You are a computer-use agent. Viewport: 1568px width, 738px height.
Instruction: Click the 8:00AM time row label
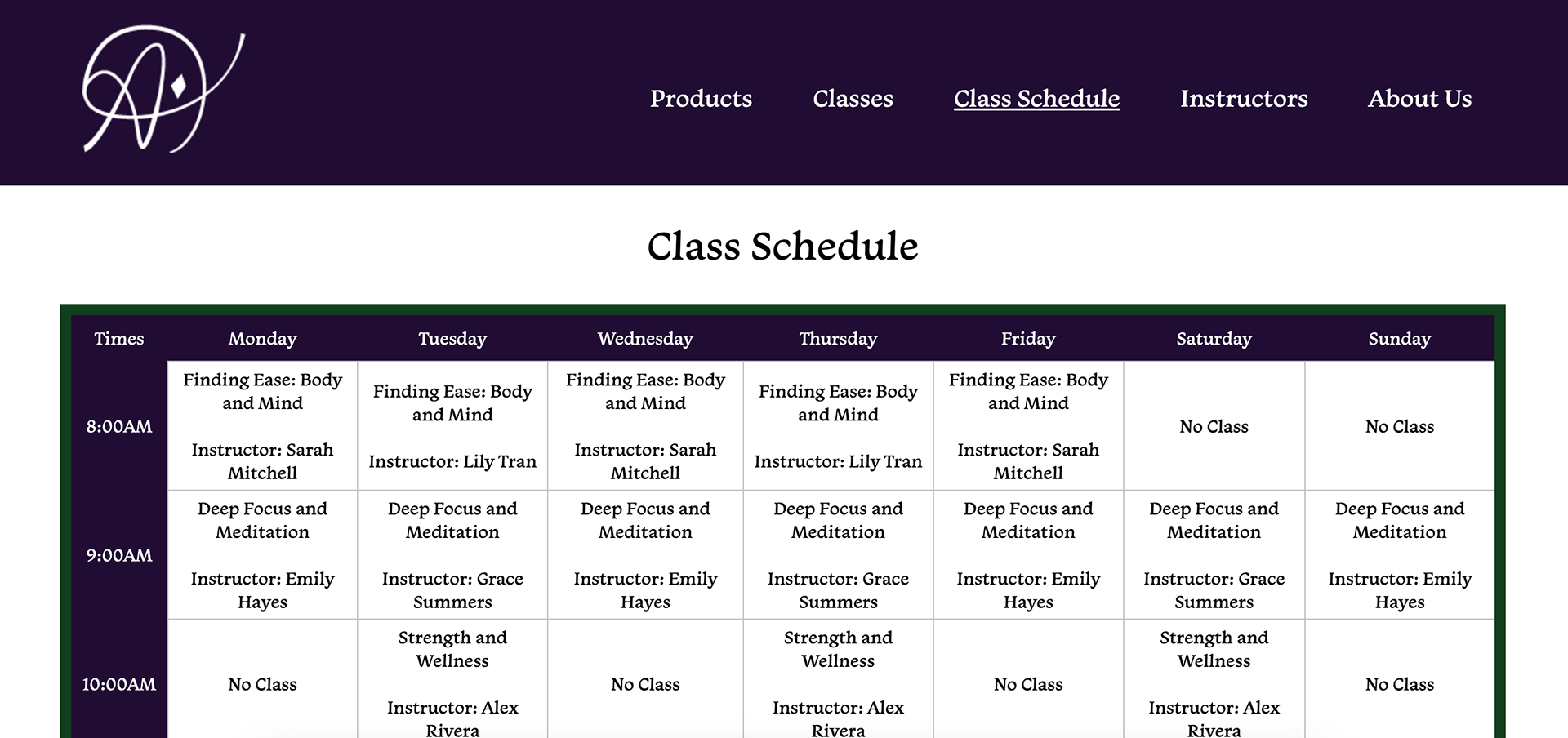pyautogui.click(x=119, y=426)
